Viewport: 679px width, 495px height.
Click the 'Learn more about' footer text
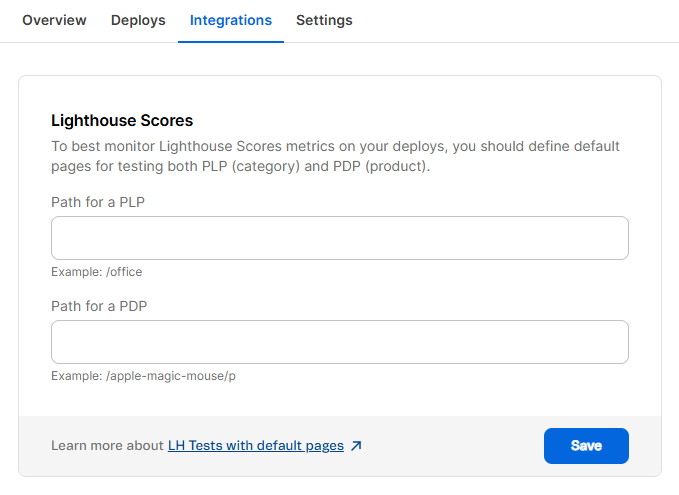pos(107,446)
